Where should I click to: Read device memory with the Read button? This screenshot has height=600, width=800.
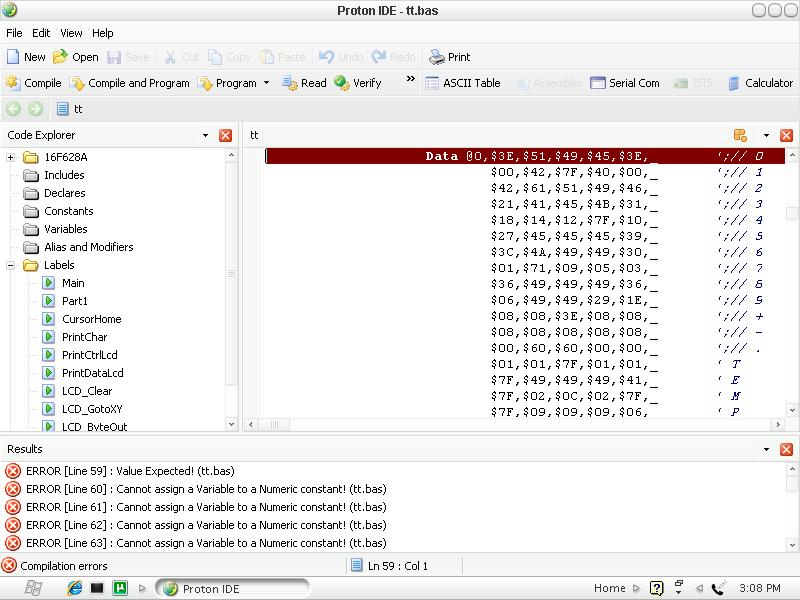(304, 83)
